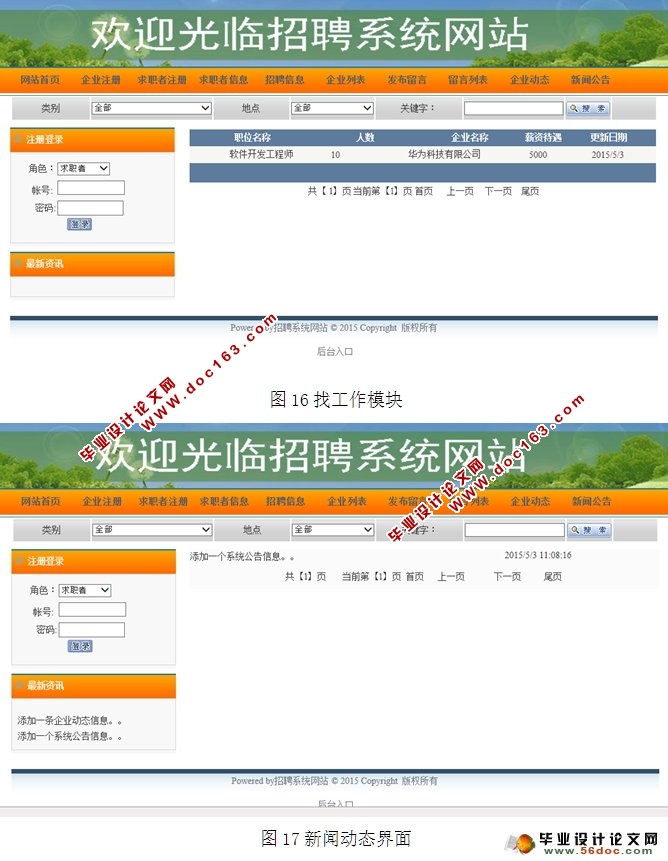The image size is (668, 861).
Task: Expand 类别 dropdown on 图16 page
Action: click(x=151, y=108)
